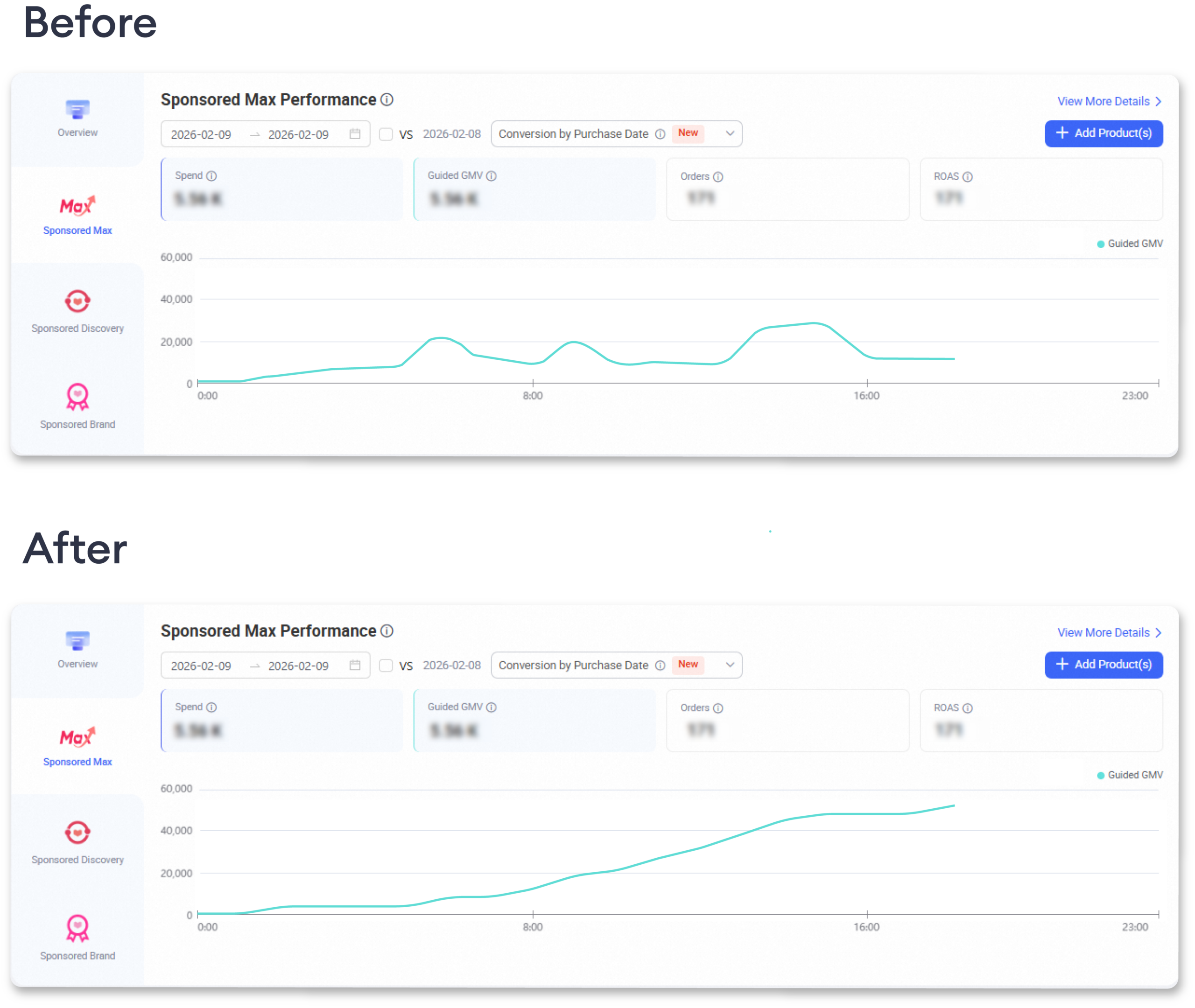
Task: Expand Conversion by Purchase Date dropdown in After panel
Action: pyautogui.click(x=730, y=665)
